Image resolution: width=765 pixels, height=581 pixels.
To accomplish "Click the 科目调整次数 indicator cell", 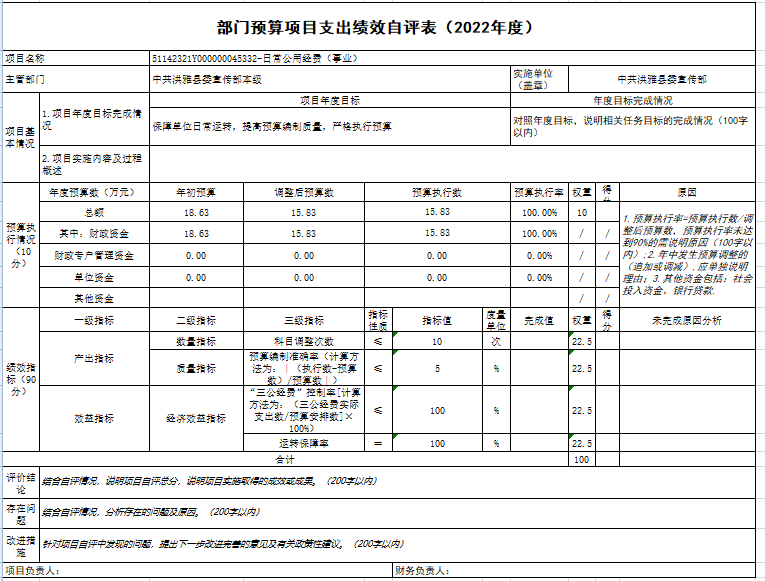I will point(303,341).
